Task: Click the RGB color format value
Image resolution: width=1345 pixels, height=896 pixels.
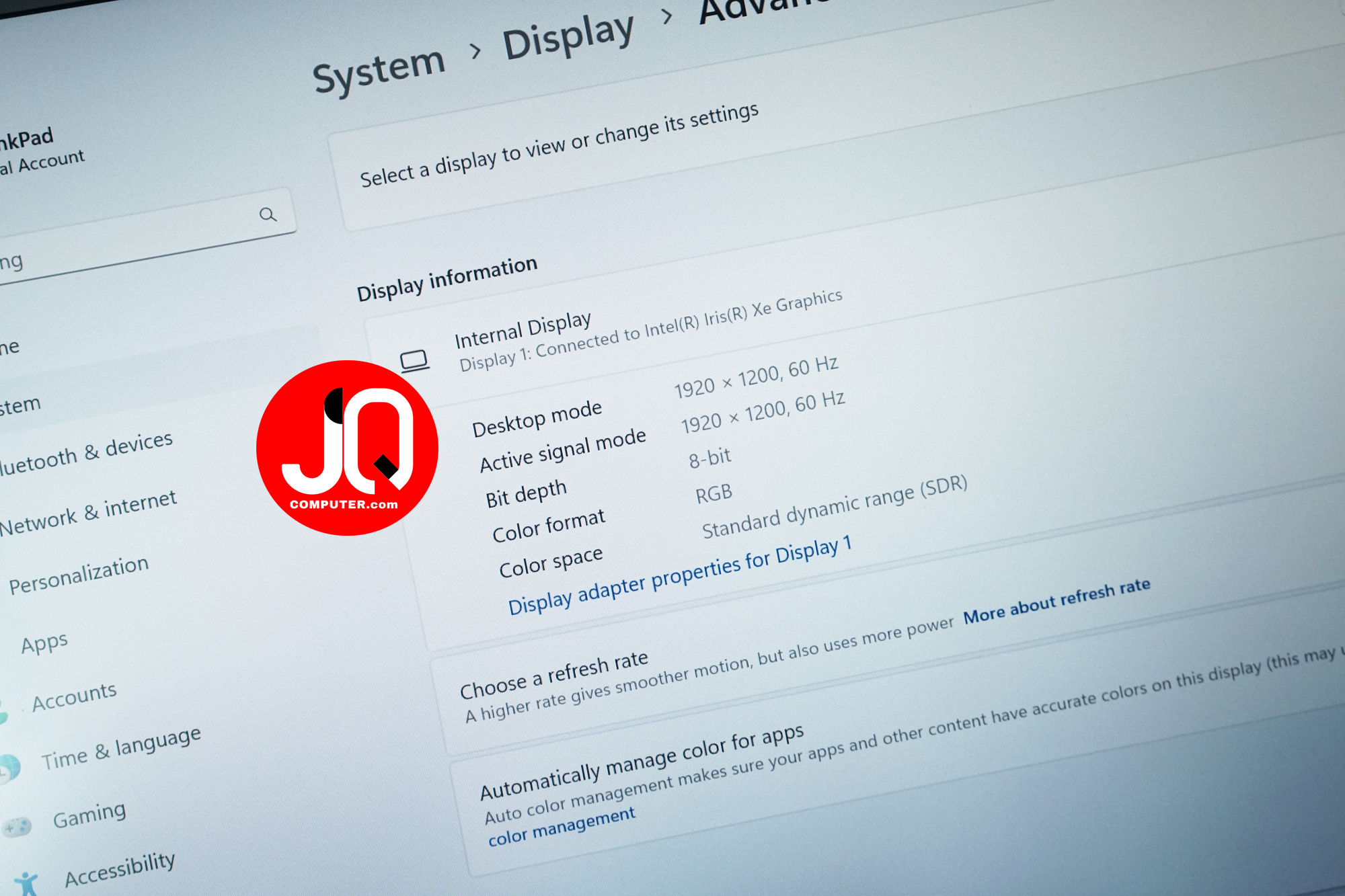Action: 714,494
